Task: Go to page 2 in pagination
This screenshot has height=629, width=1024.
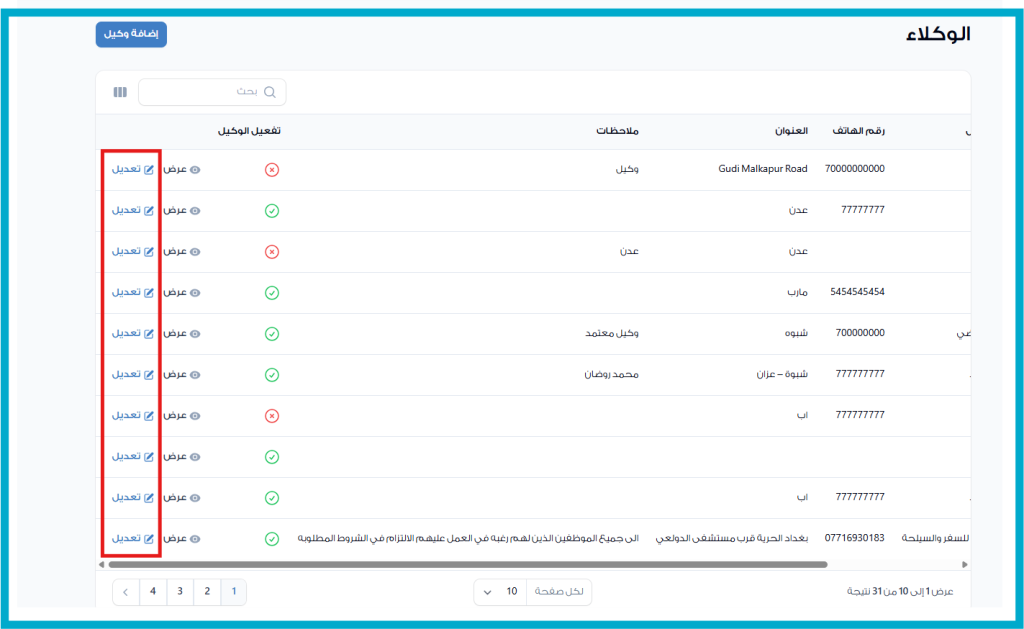Action: click(x=207, y=592)
